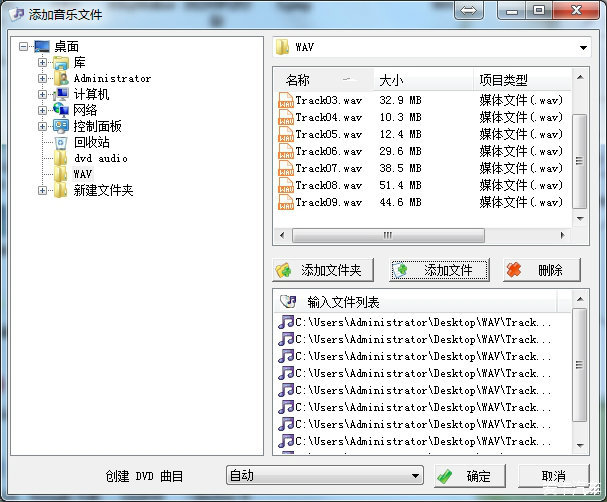Select dvd audio in folder tree
607x502 pixels.
tap(101, 158)
